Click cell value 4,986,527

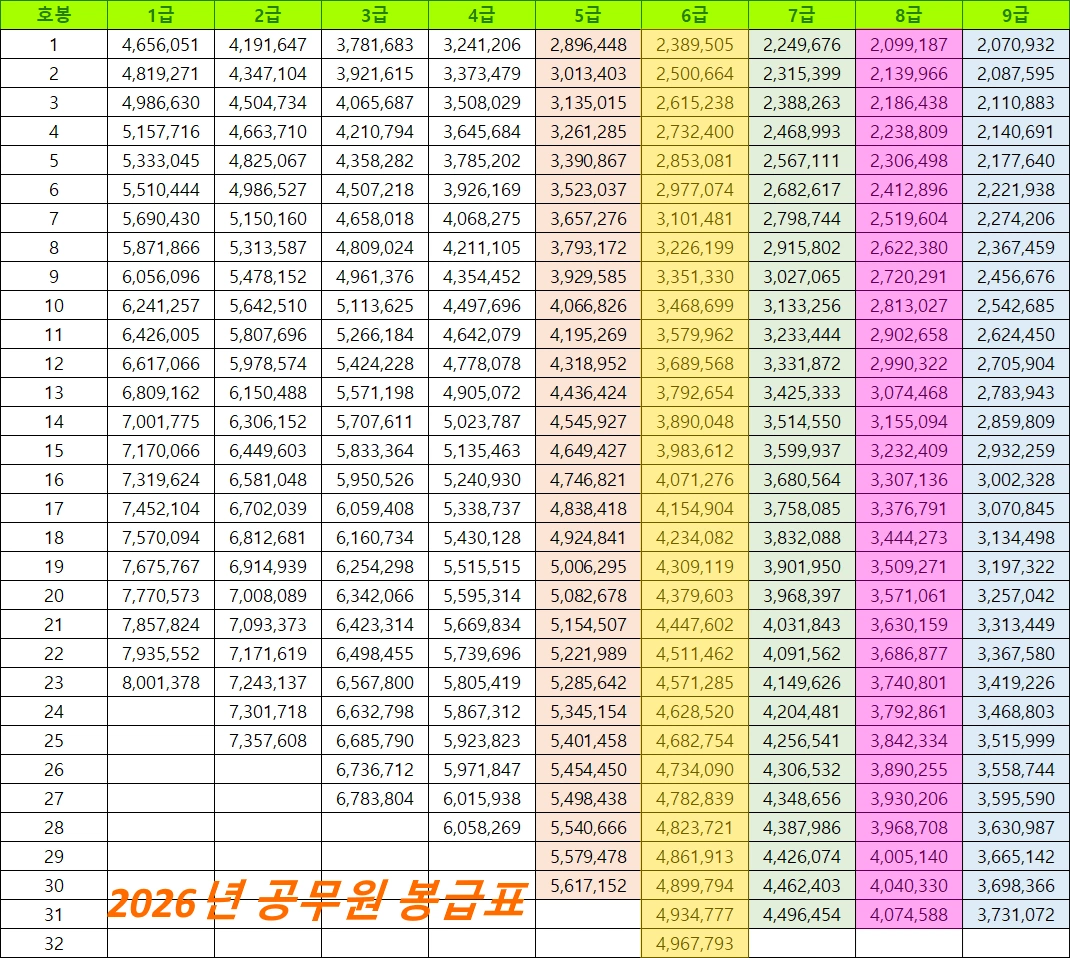[x=268, y=190]
